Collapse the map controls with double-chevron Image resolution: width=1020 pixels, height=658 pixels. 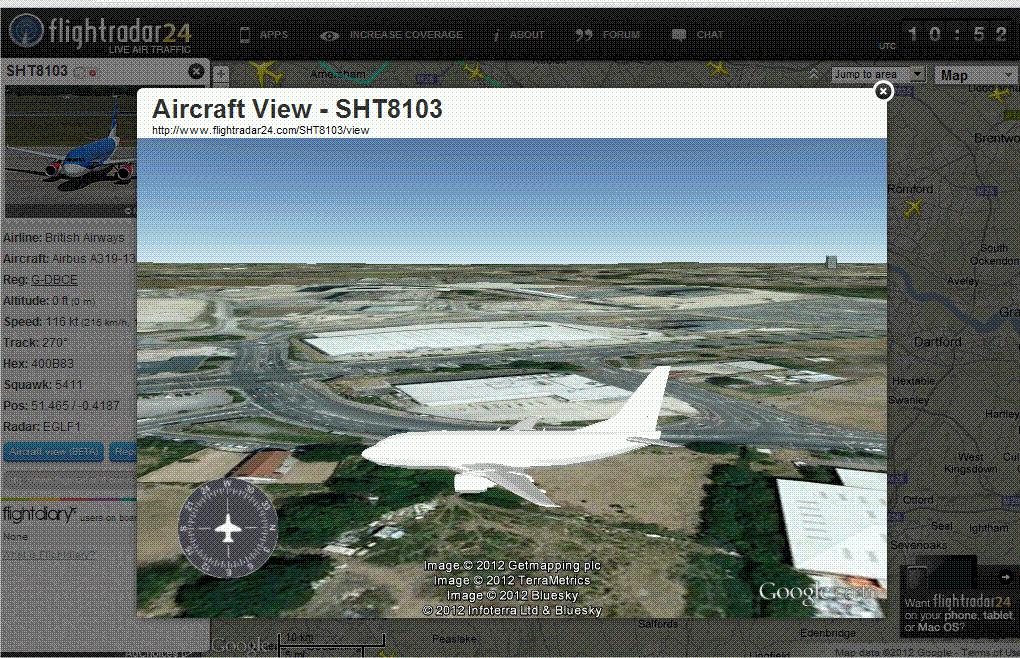tap(814, 74)
